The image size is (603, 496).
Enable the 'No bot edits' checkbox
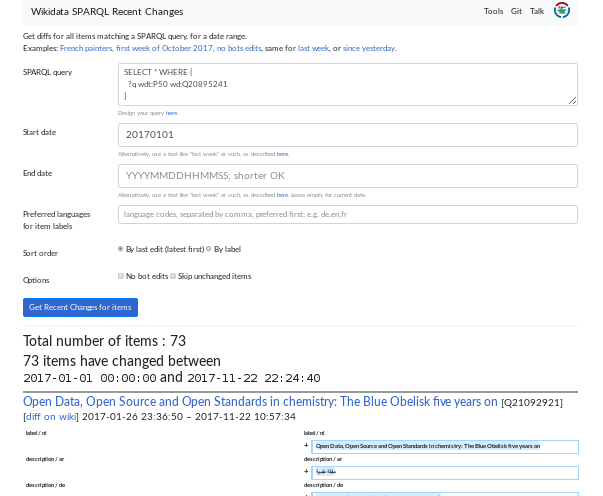(121, 276)
